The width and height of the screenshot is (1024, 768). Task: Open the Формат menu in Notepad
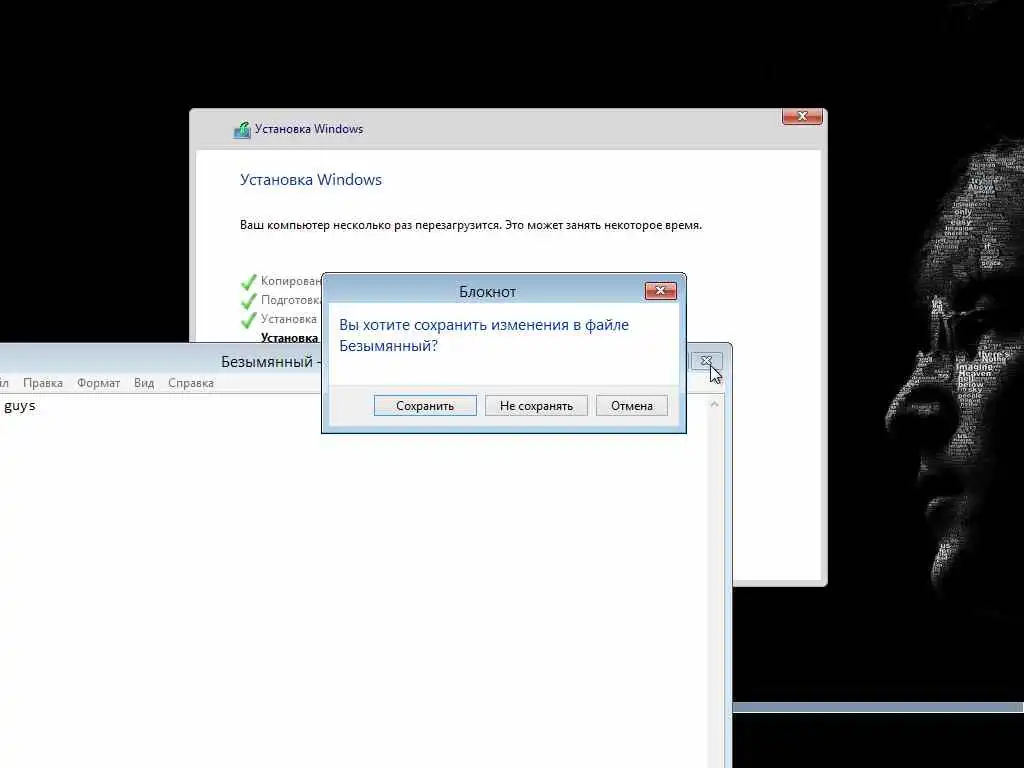pyautogui.click(x=99, y=383)
